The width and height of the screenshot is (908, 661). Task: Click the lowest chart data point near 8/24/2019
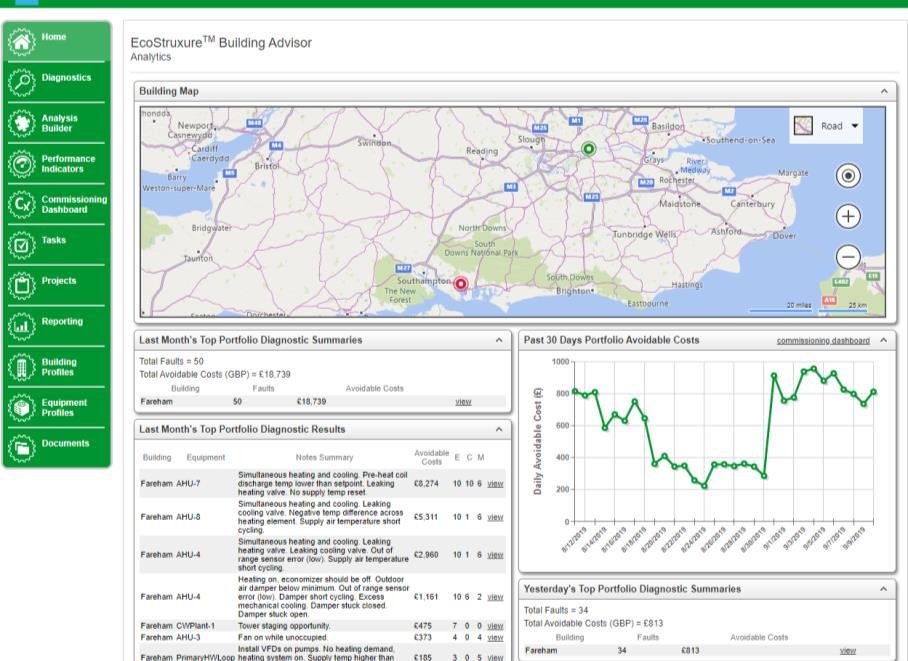pyautogui.click(x=705, y=486)
